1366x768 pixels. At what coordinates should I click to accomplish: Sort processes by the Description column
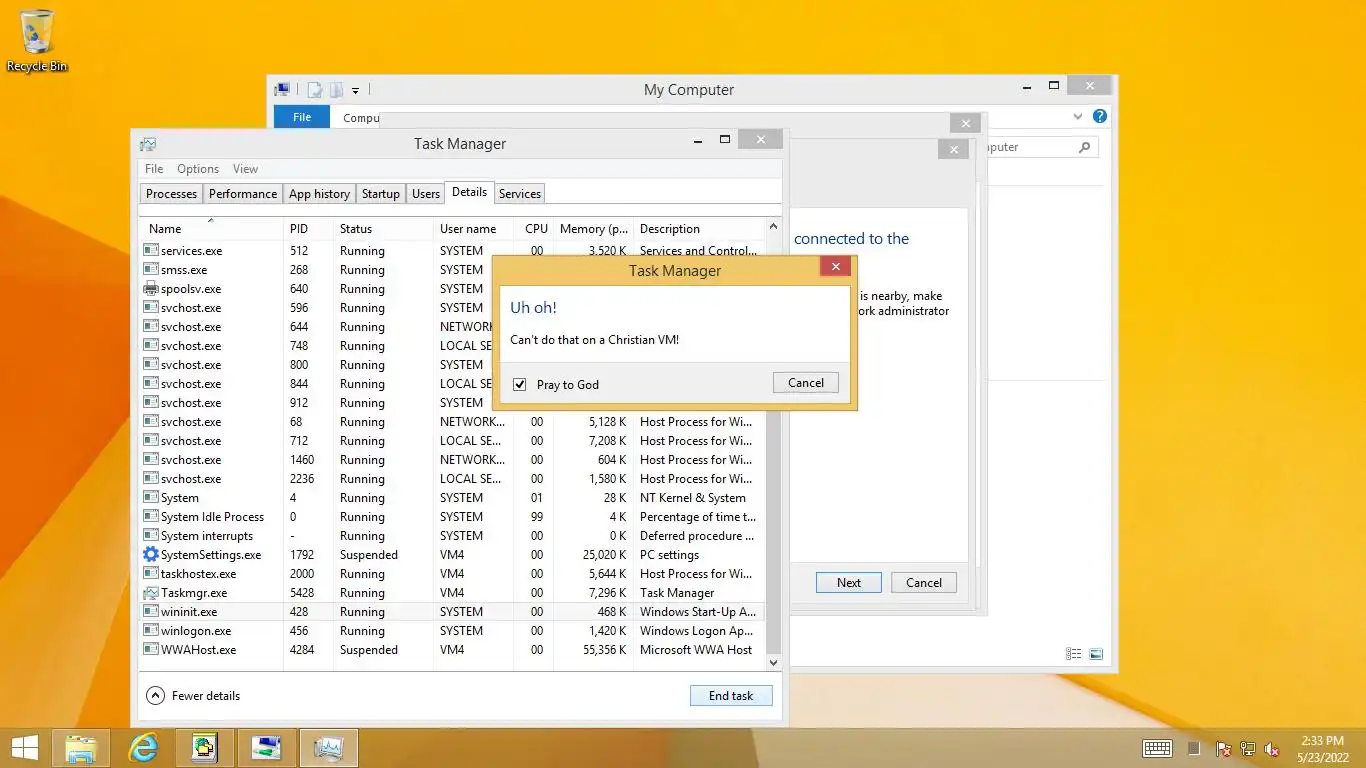(699, 229)
